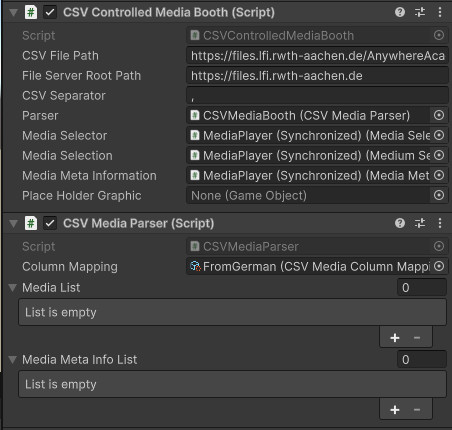Select the Media Selection MediaPlayer reference
This screenshot has height=430, width=452.
(x=308, y=155)
